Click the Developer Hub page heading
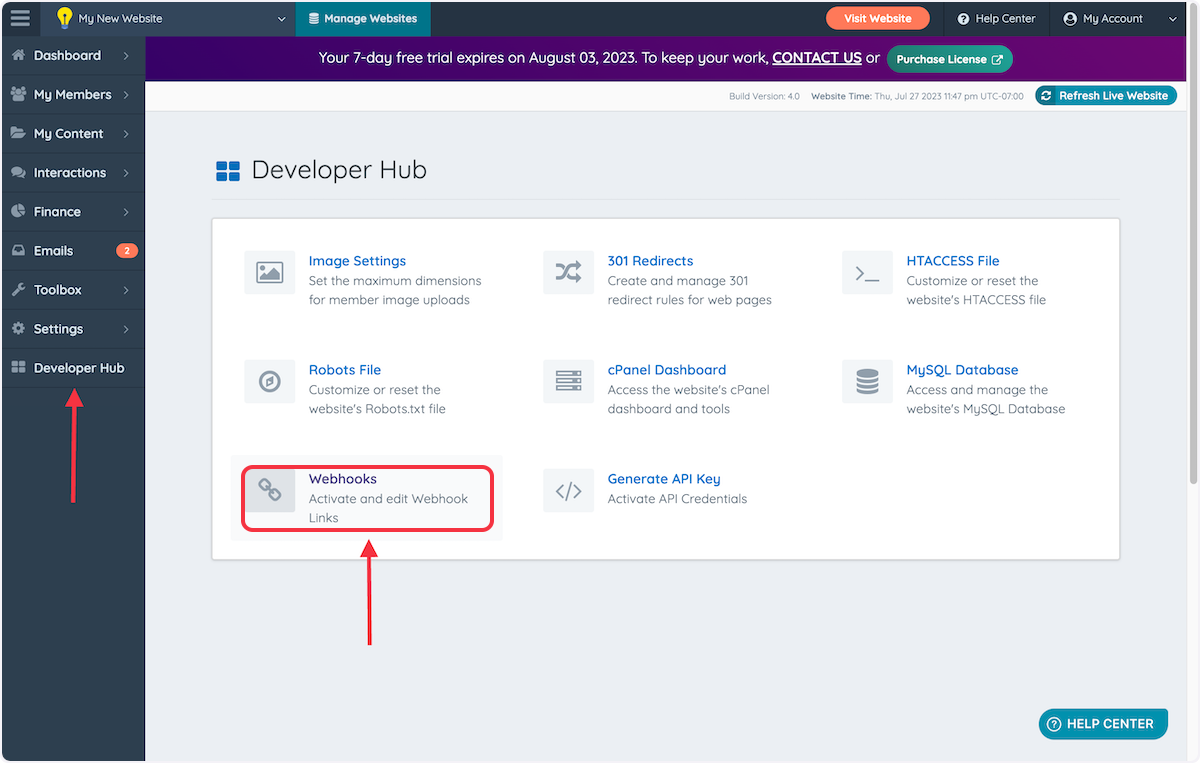The image size is (1200, 763). [339, 170]
